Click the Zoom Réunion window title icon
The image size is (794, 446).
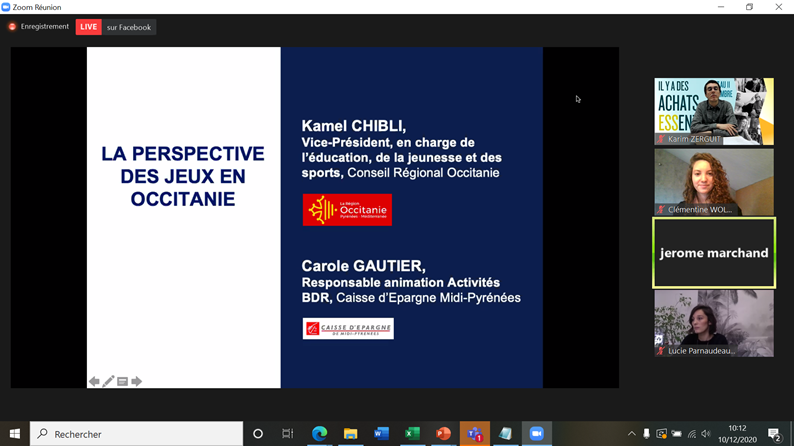point(6,7)
